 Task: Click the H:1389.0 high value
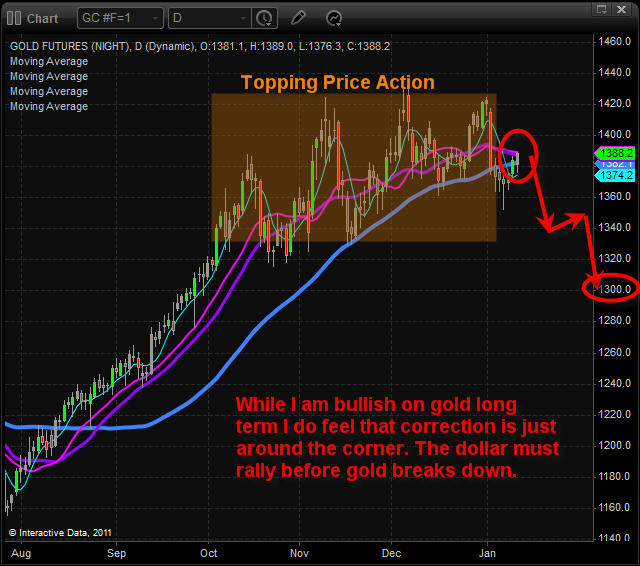[271, 46]
